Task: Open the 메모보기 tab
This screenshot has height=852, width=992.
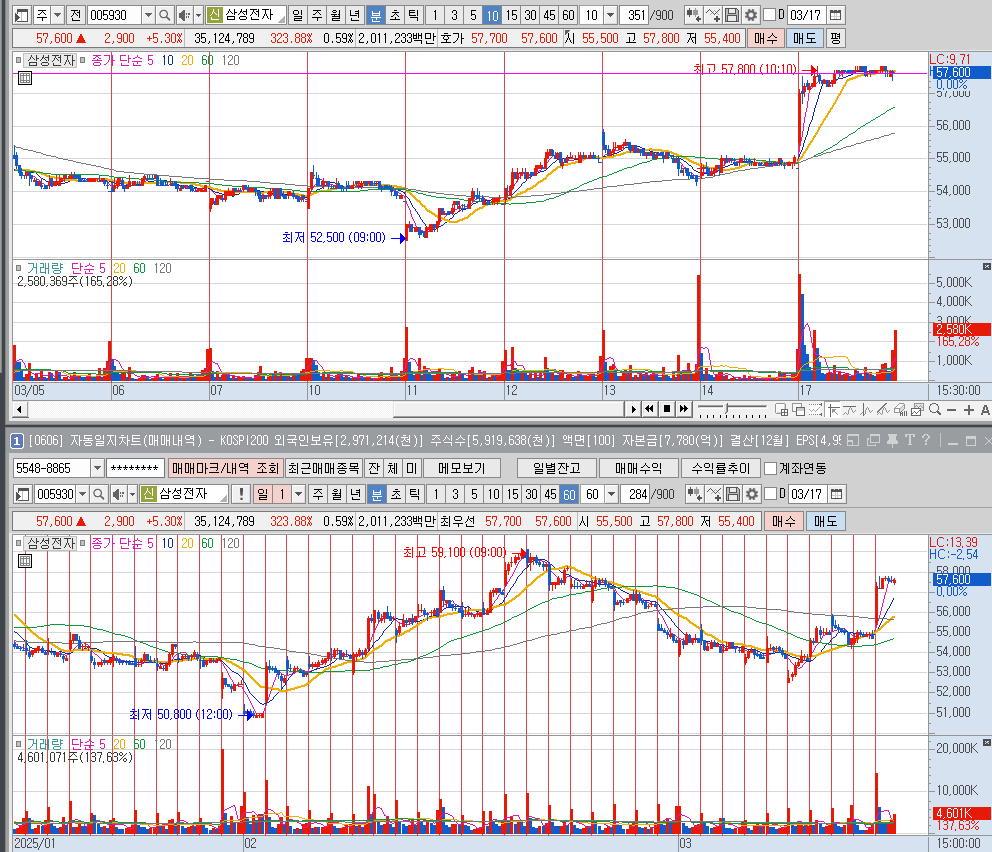Action: tap(462, 468)
